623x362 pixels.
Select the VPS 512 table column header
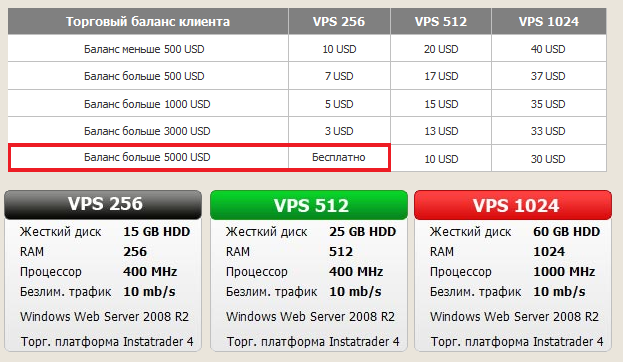[441, 21]
